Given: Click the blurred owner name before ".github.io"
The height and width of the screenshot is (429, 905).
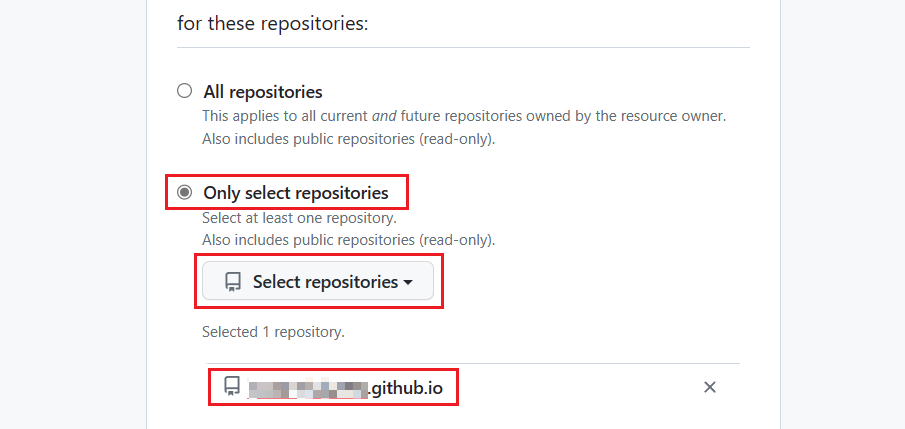Looking at the screenshot, I should pyautogui.click(x=309, y=386).
